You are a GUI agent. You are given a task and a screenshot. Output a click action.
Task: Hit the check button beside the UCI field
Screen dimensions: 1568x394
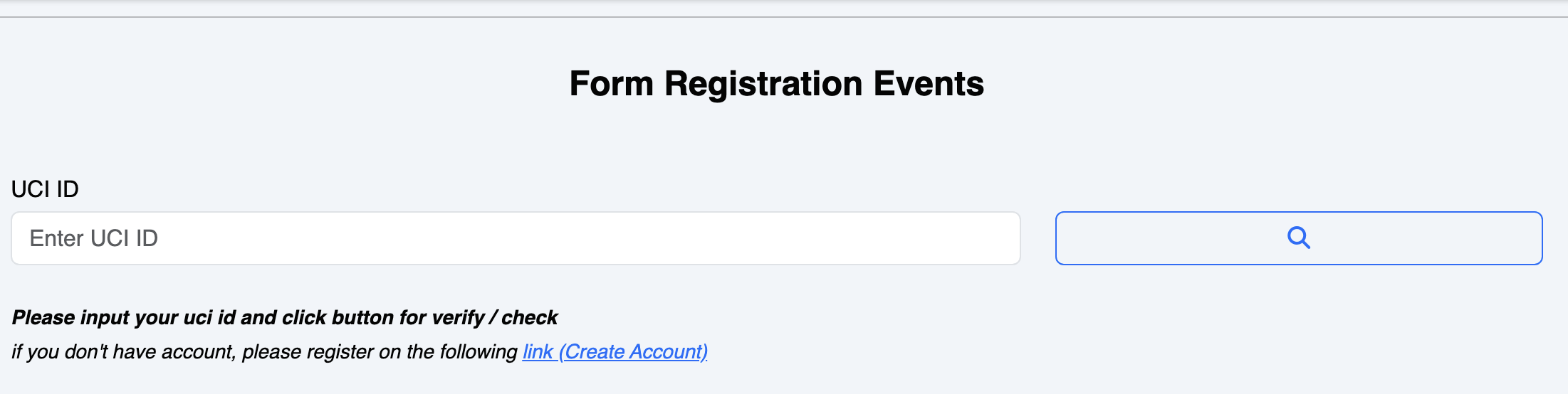(1298, 238)
